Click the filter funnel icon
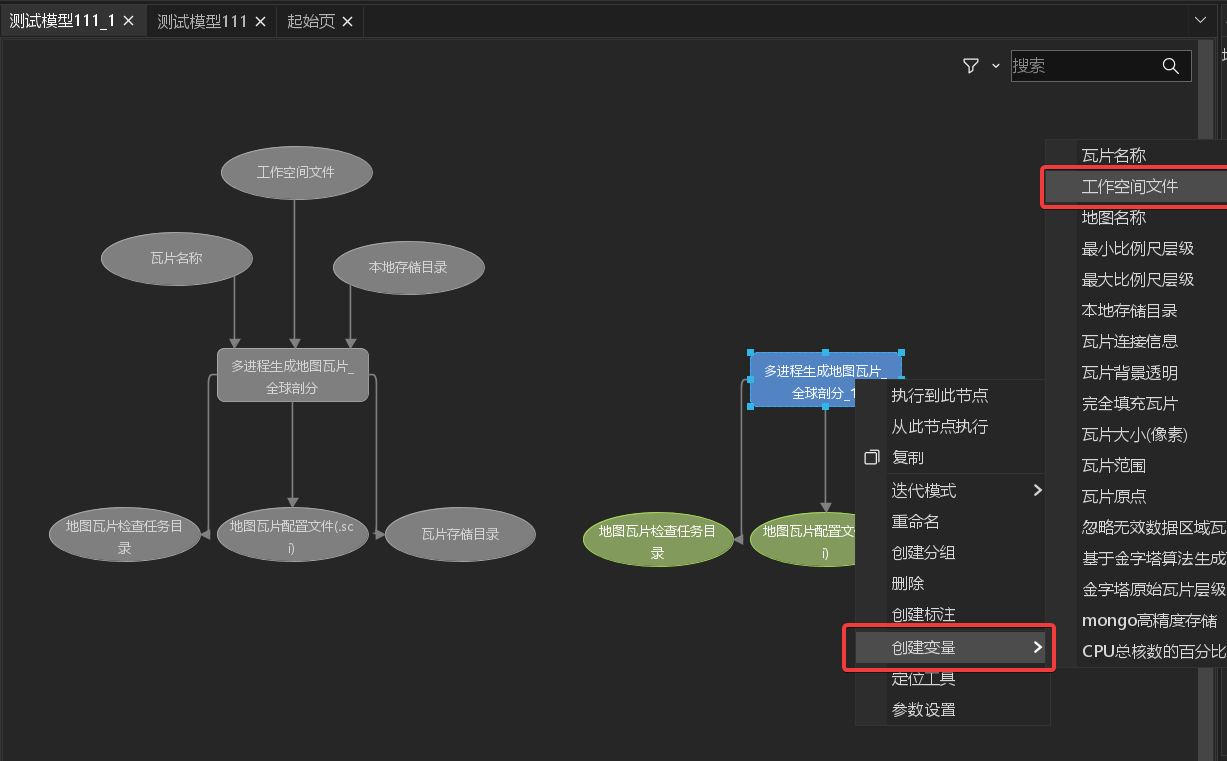 [x=970, y=66]
